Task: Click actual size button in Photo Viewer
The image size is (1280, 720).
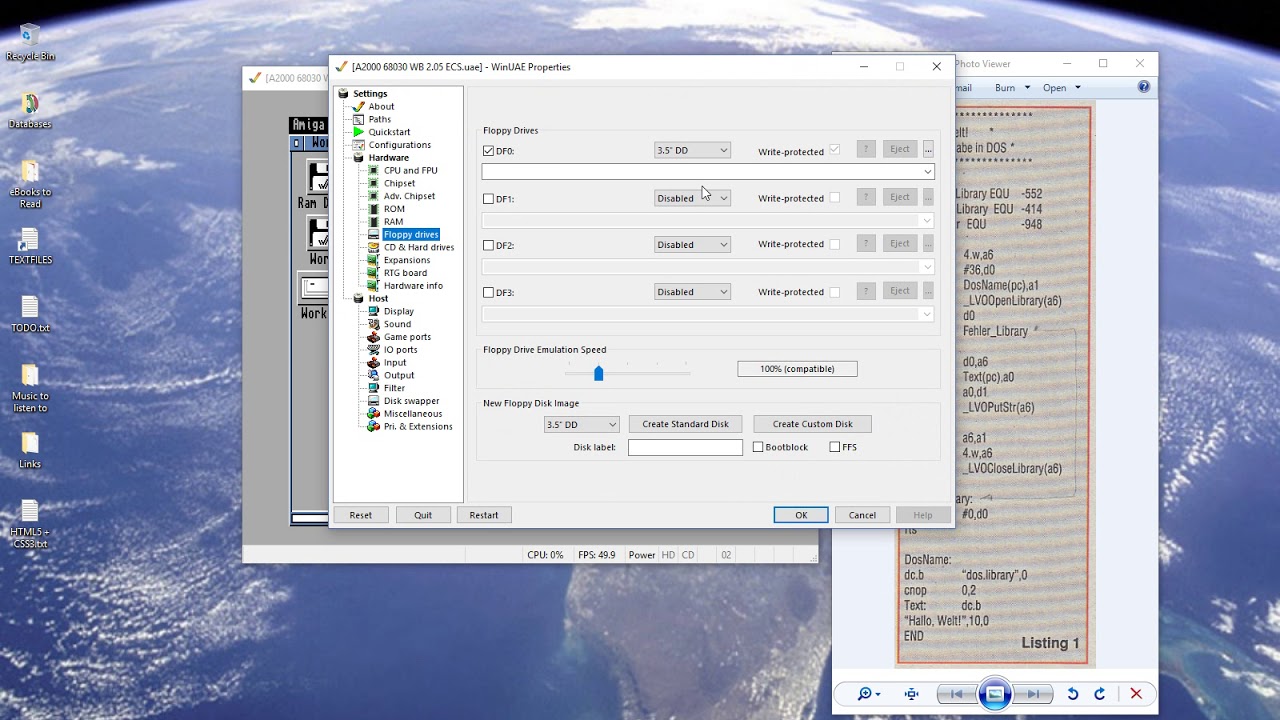Action: click(912, 694)
